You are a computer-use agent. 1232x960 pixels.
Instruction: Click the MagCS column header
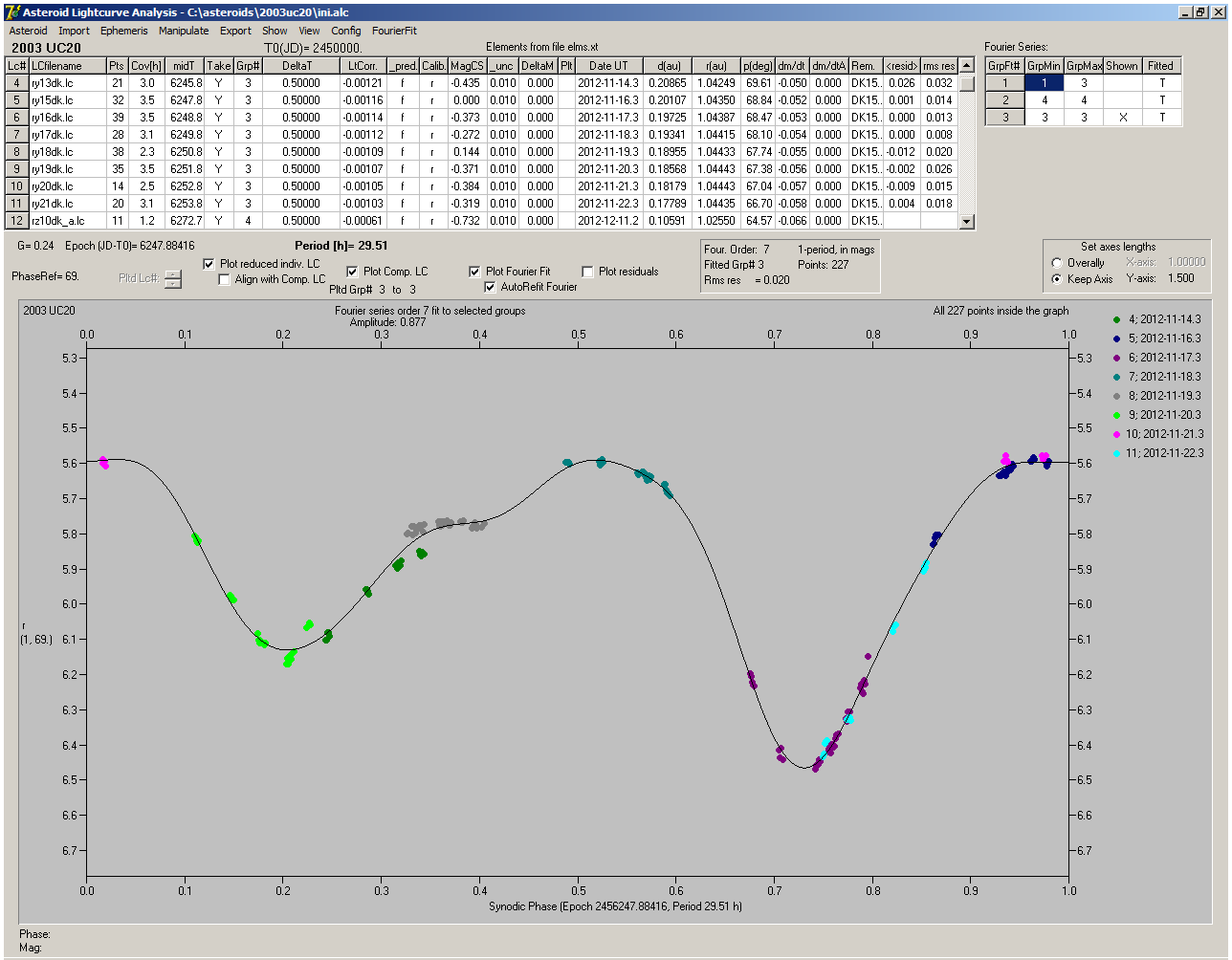467,66
